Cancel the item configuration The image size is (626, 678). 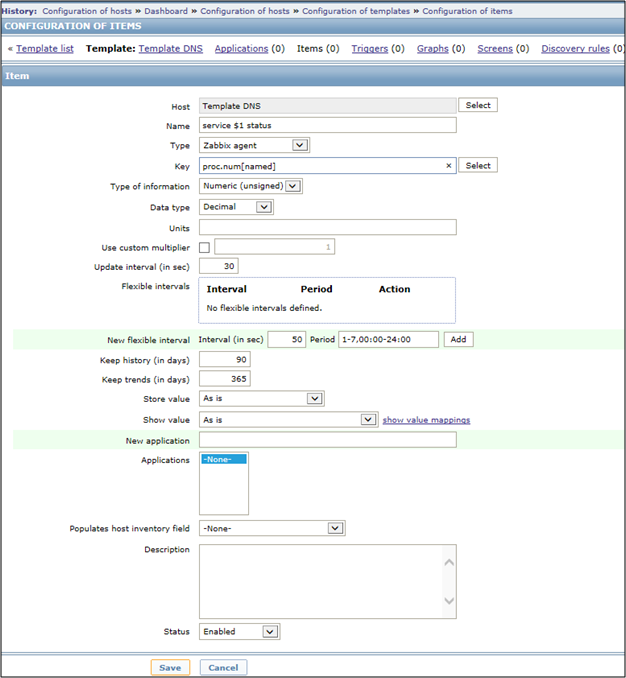(x=223, y=667)
